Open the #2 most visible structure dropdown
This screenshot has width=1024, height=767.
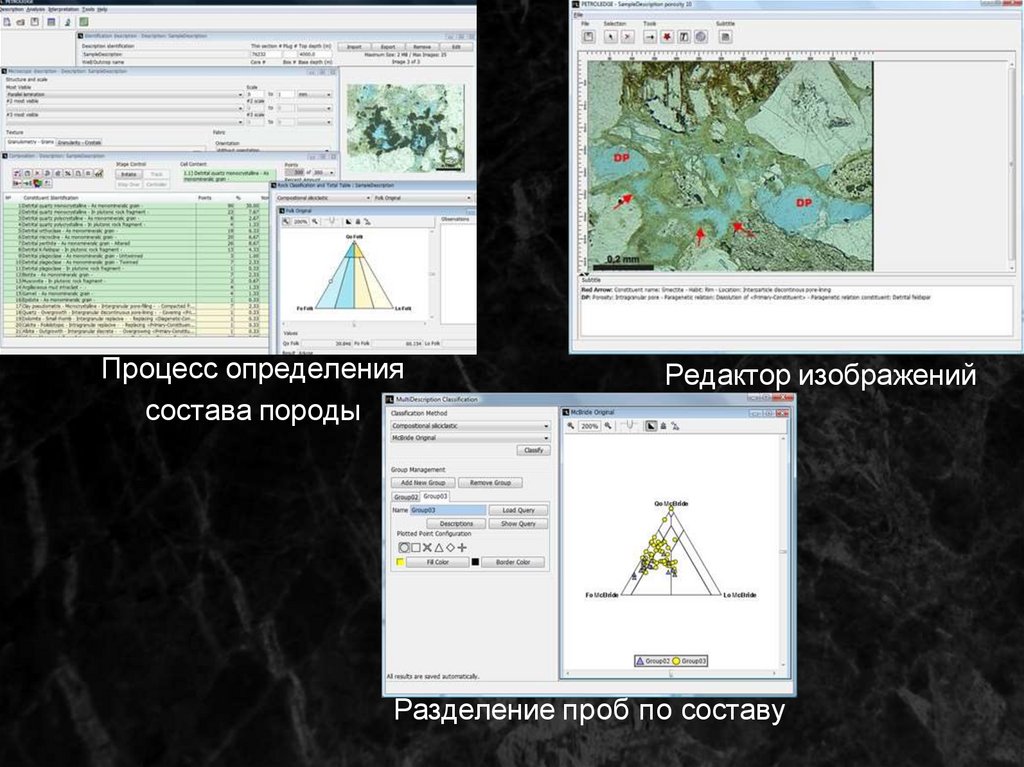124,108
